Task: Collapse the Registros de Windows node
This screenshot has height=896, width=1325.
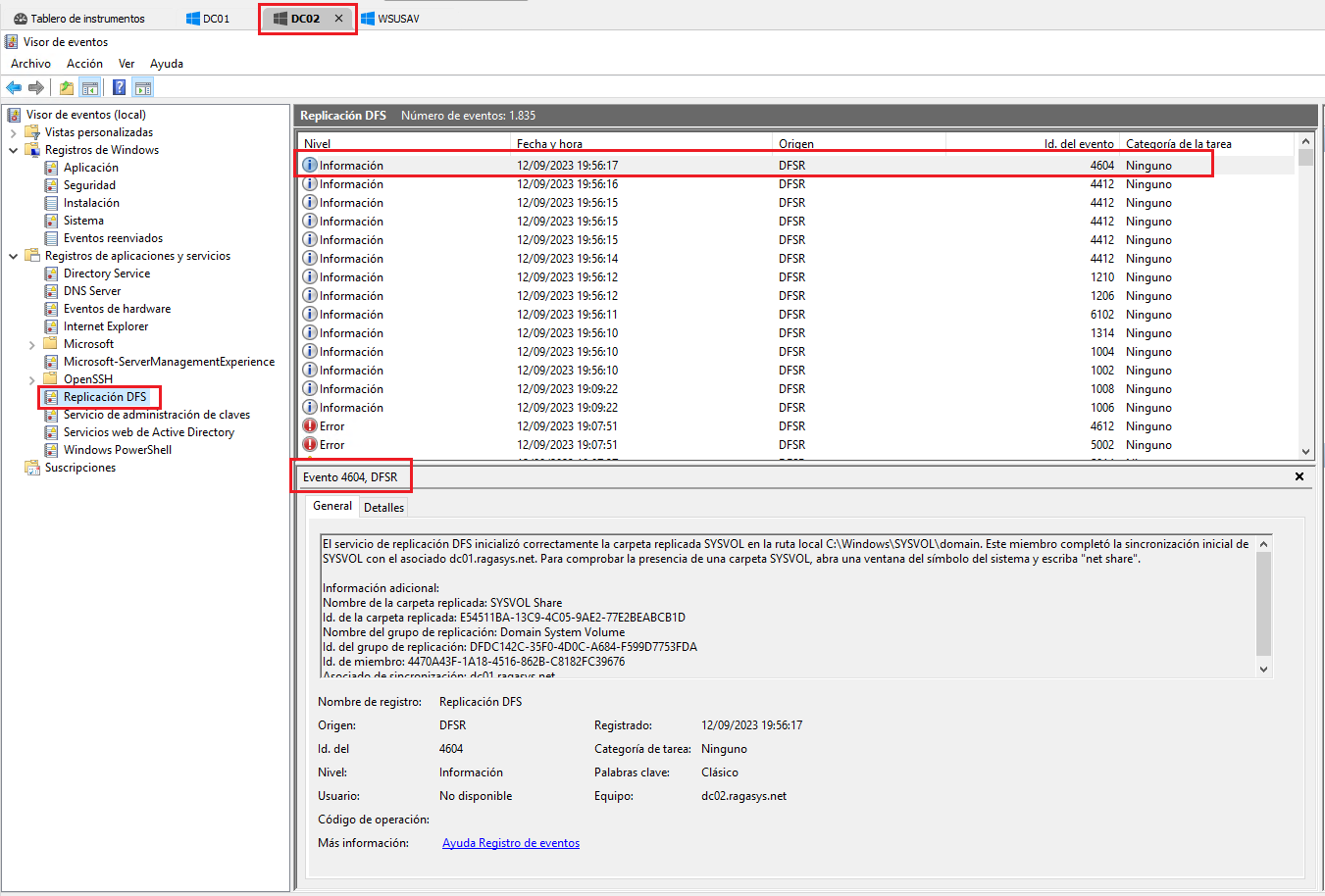Action: (13, 150)
